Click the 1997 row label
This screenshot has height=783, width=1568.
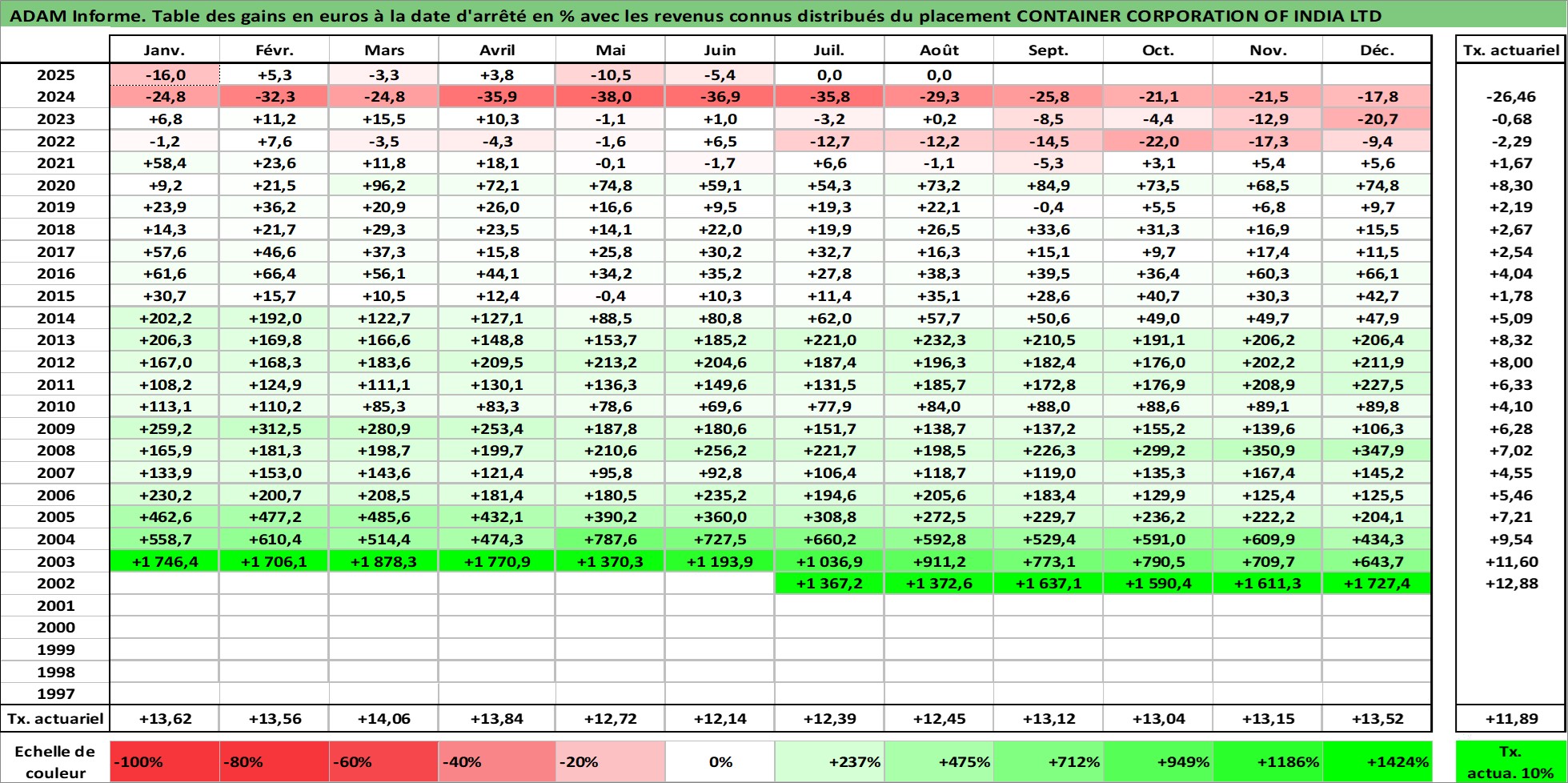point(55,694)
